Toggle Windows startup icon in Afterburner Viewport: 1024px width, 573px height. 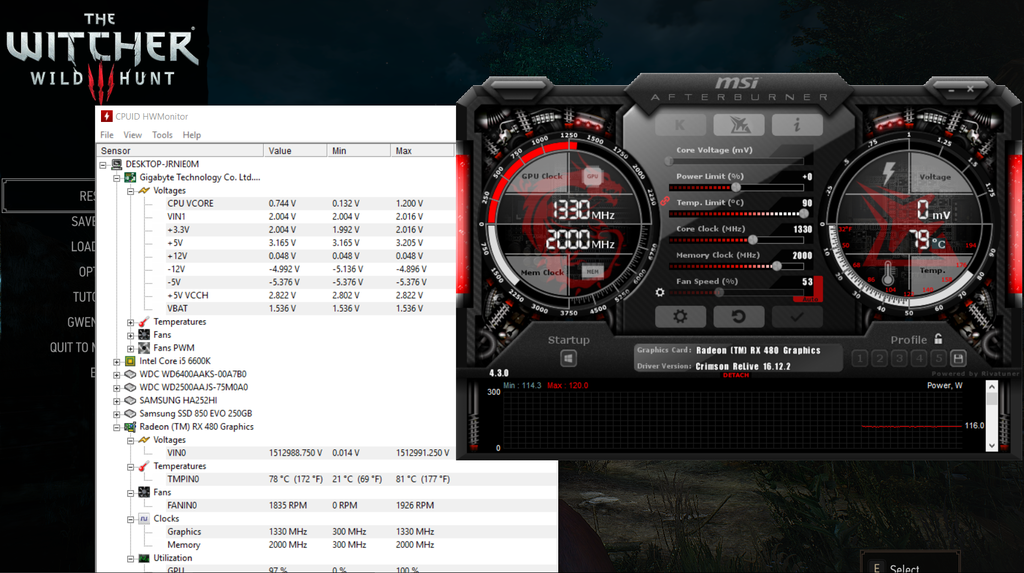click(x=568, y=358)
